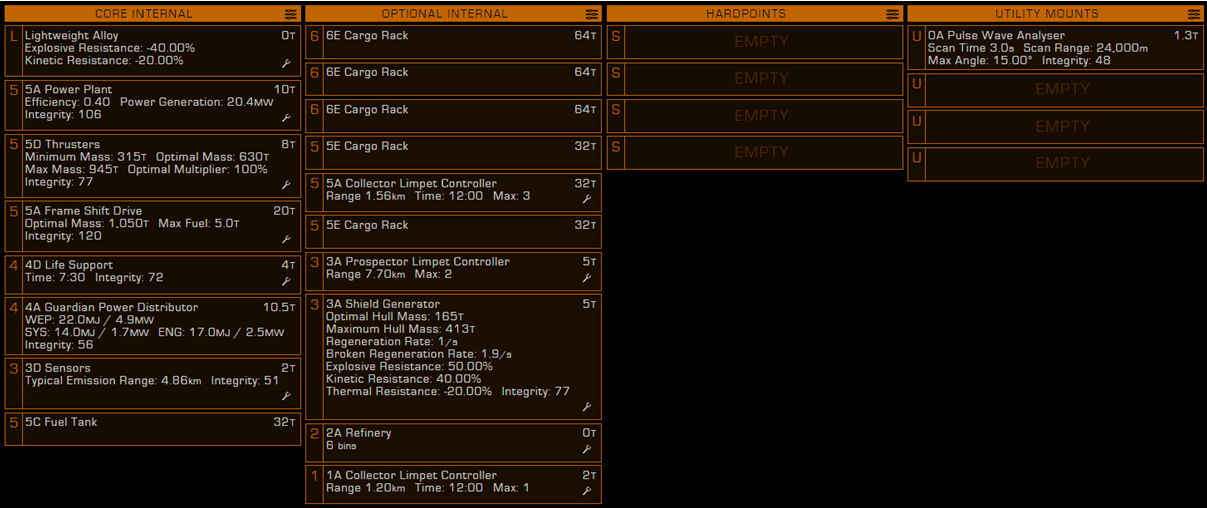Click size 5 slot label beside Power Plant
The width and height of the screenshot is (1207, 508).
click(x=13, y=90)
